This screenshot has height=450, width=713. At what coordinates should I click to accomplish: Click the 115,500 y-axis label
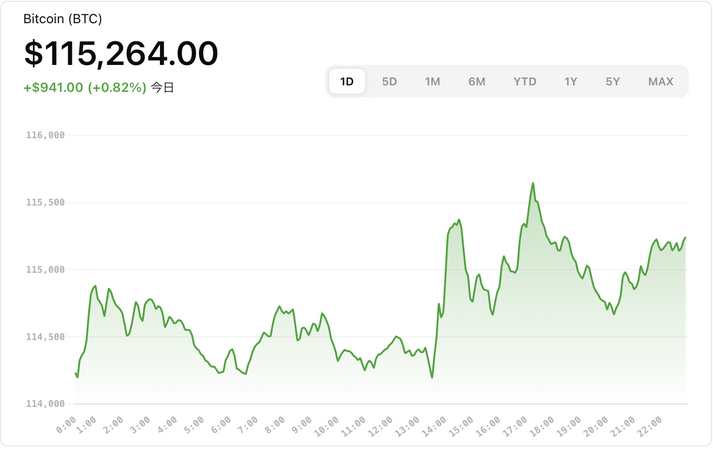[45, 202]
